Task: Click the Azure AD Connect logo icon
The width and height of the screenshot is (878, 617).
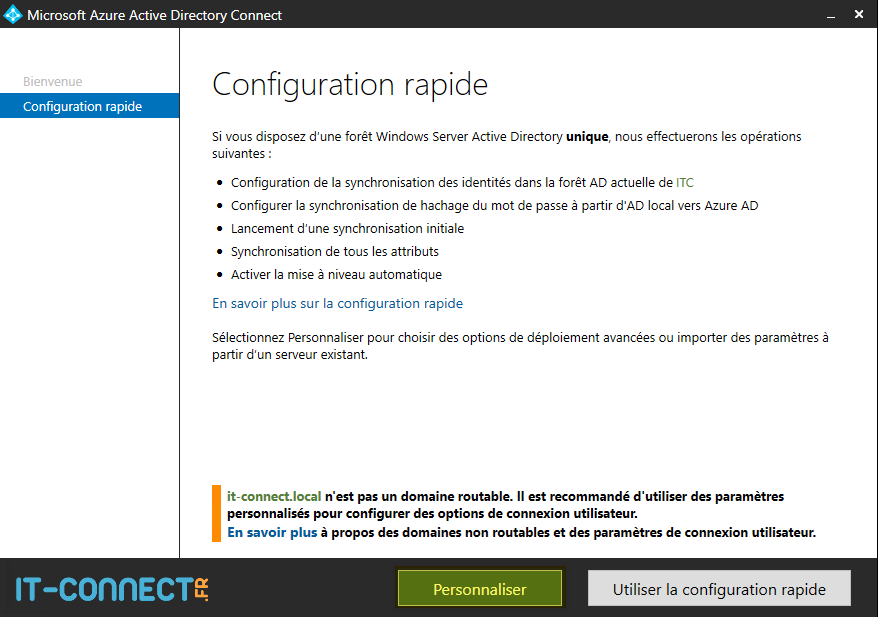Action: (x=14, y=14)
